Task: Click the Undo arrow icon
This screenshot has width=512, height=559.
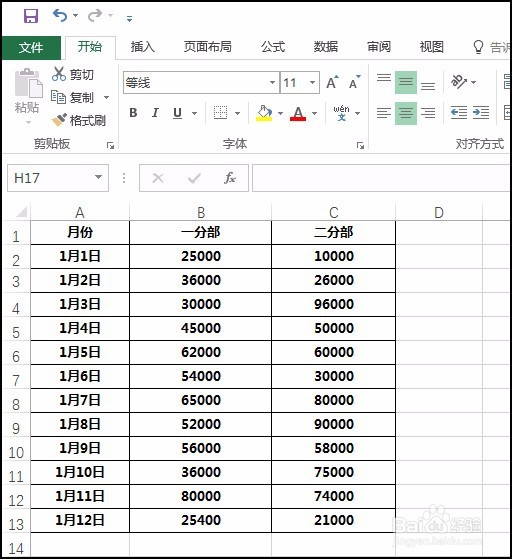Action: 60,16
